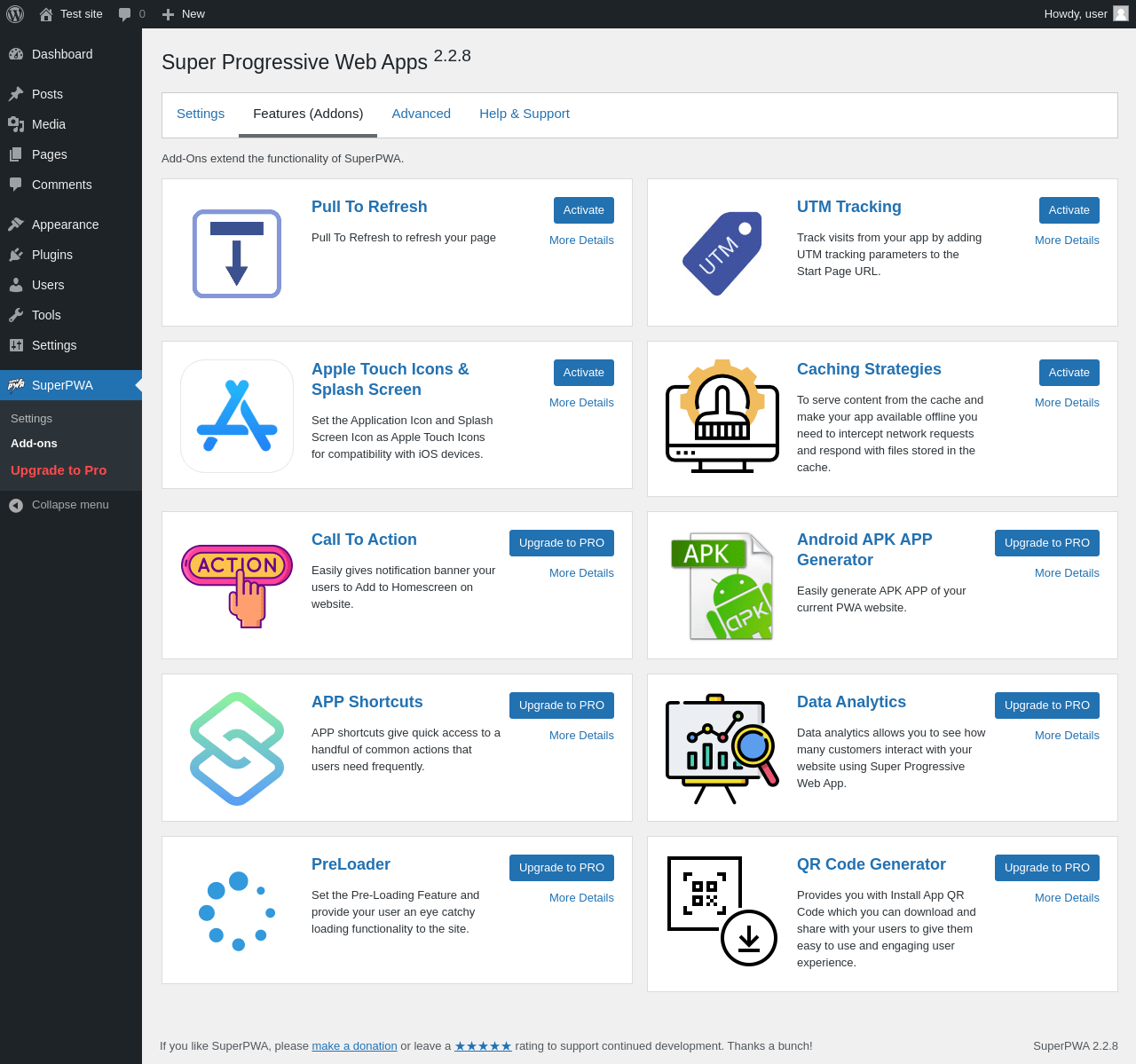Follow the make a donation link
The image size is (1136, 1064).
tap(354, 1046)
